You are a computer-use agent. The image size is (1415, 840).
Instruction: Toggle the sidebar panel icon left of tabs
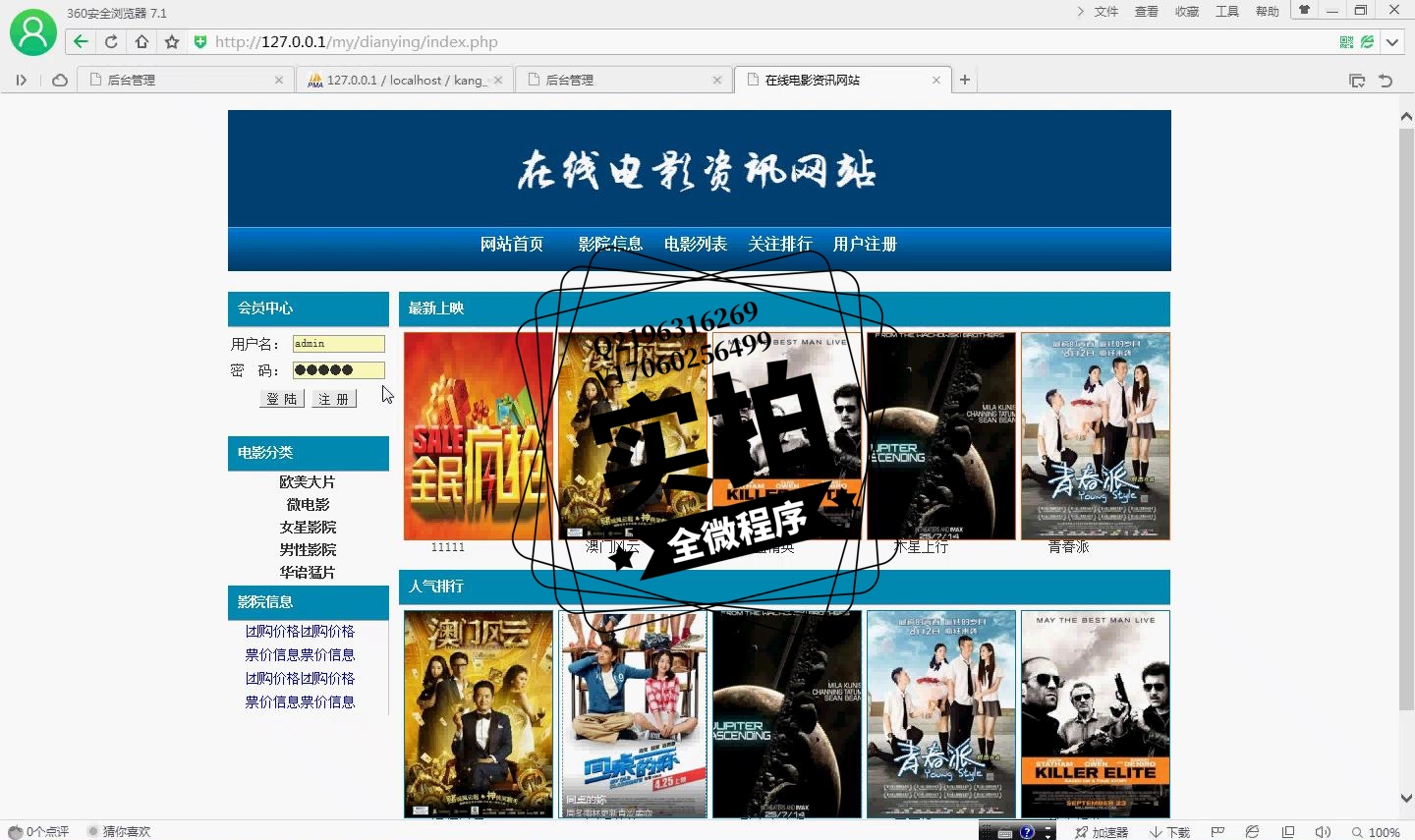coord(21,81)
